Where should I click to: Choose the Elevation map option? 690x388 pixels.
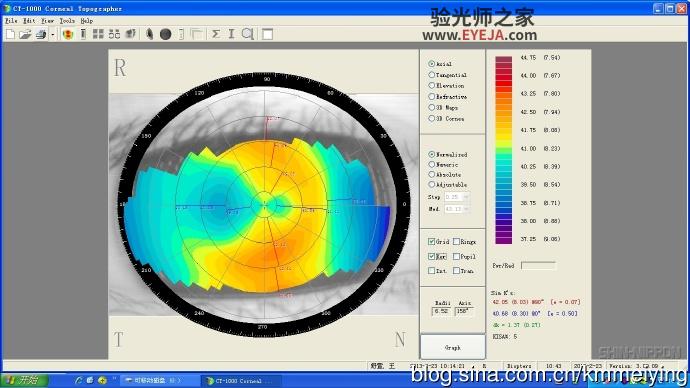(432, 85)
